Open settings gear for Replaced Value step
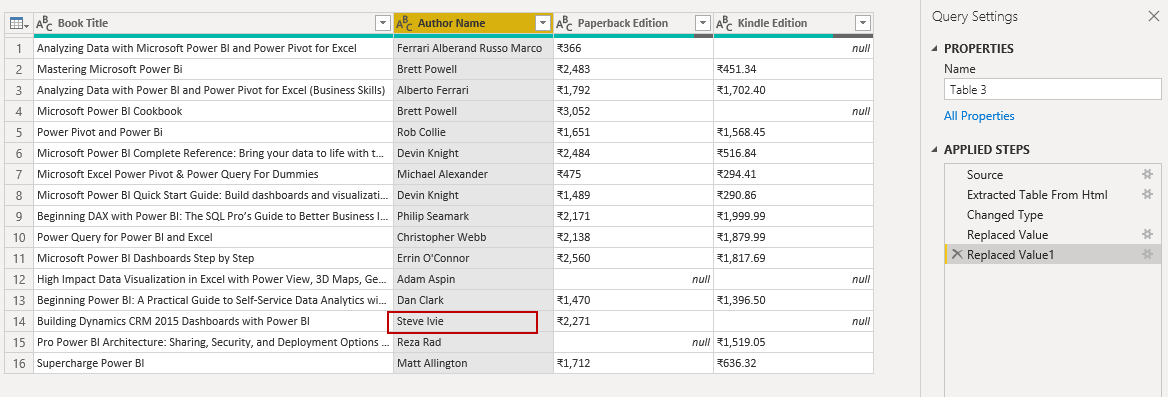Viewport: 1168px width, 397px height. click(x=1148, y=235)
